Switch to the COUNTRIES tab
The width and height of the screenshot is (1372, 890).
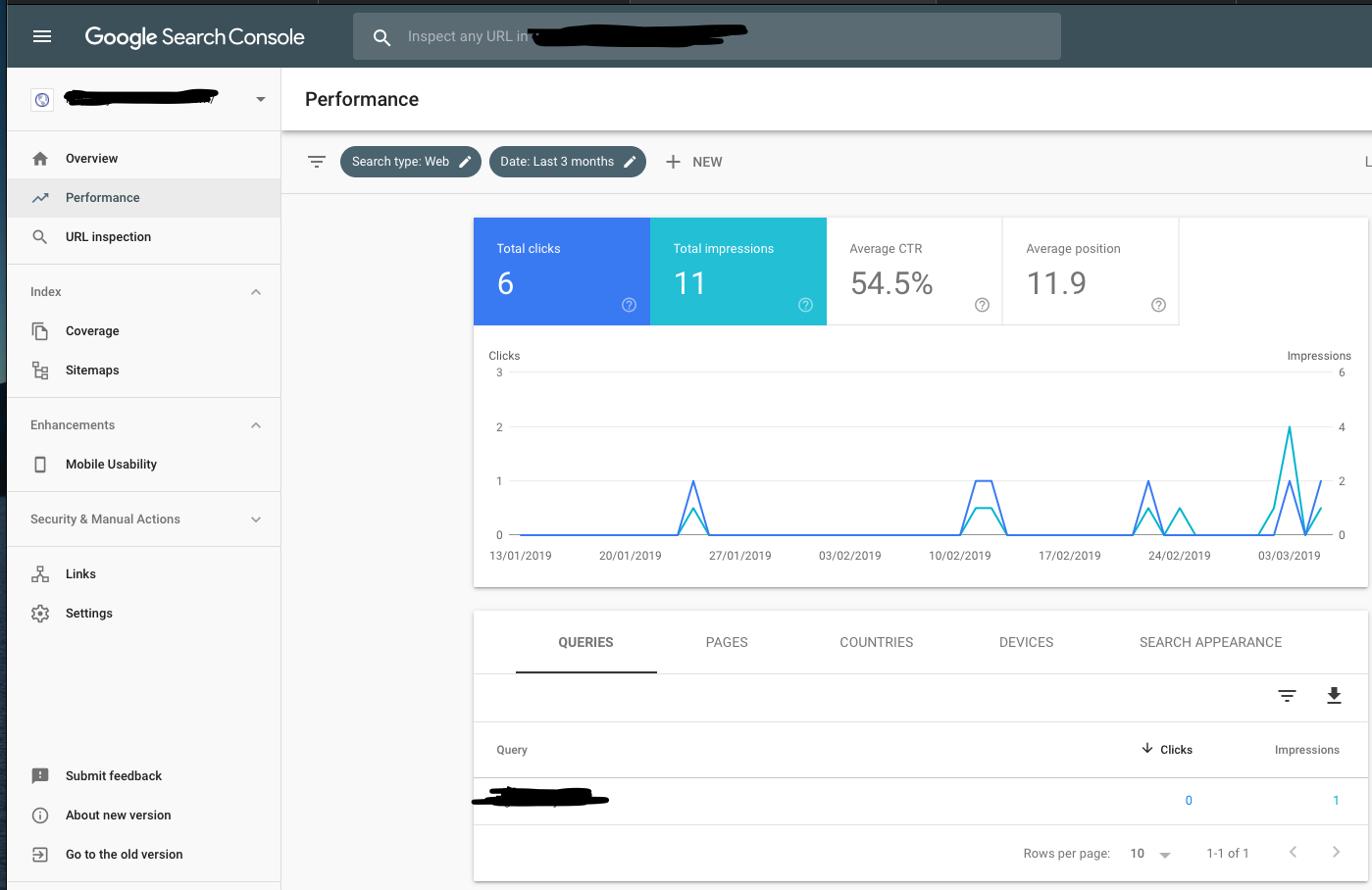pos(877,643)
